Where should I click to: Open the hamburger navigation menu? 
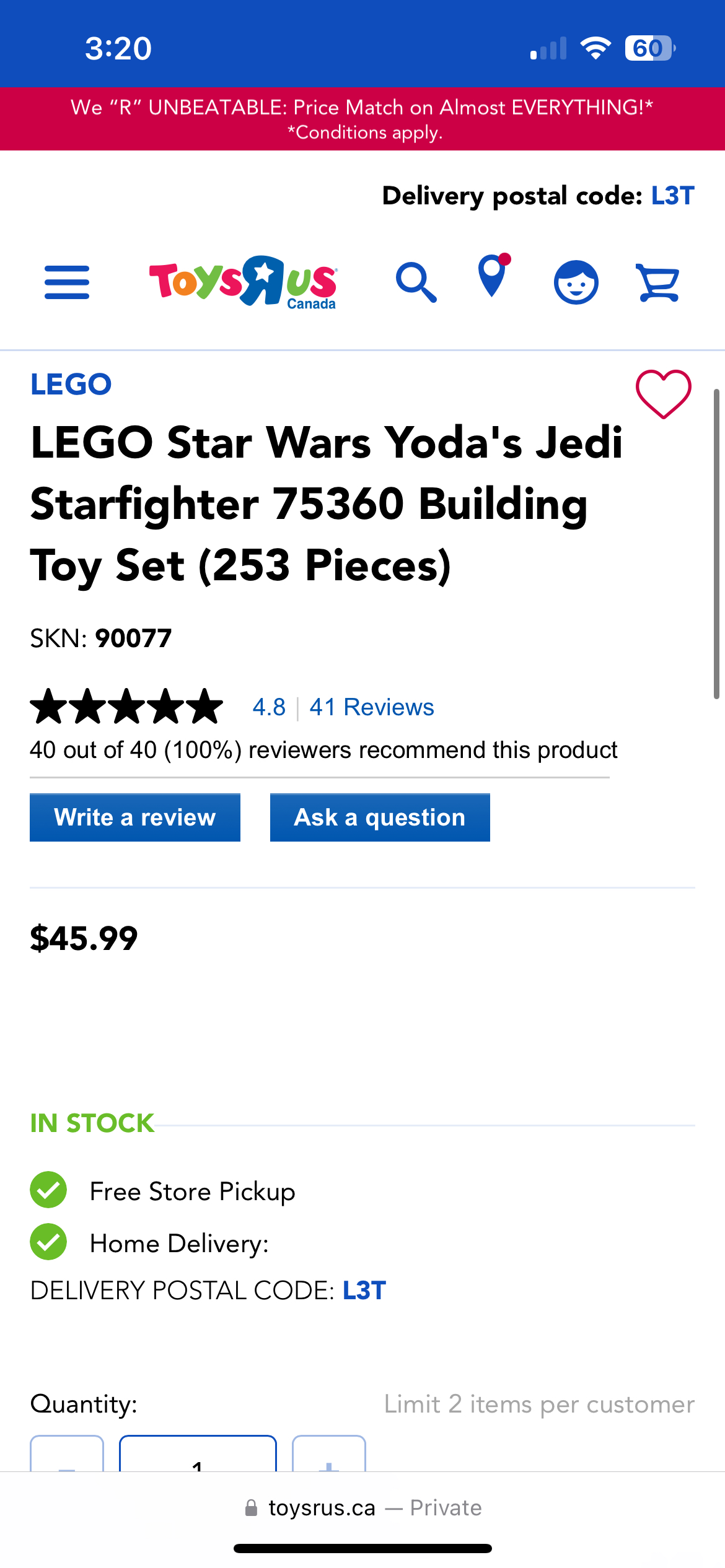point(67,282)
